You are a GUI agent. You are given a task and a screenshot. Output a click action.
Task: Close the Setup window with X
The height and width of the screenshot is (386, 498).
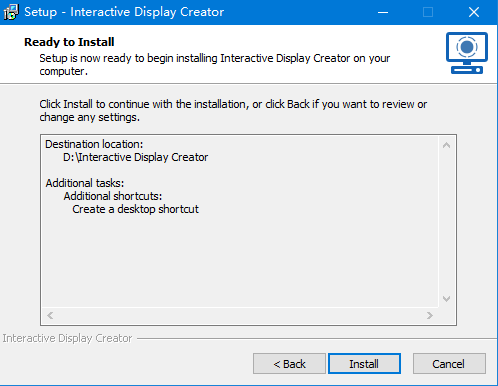pos(474,13)
